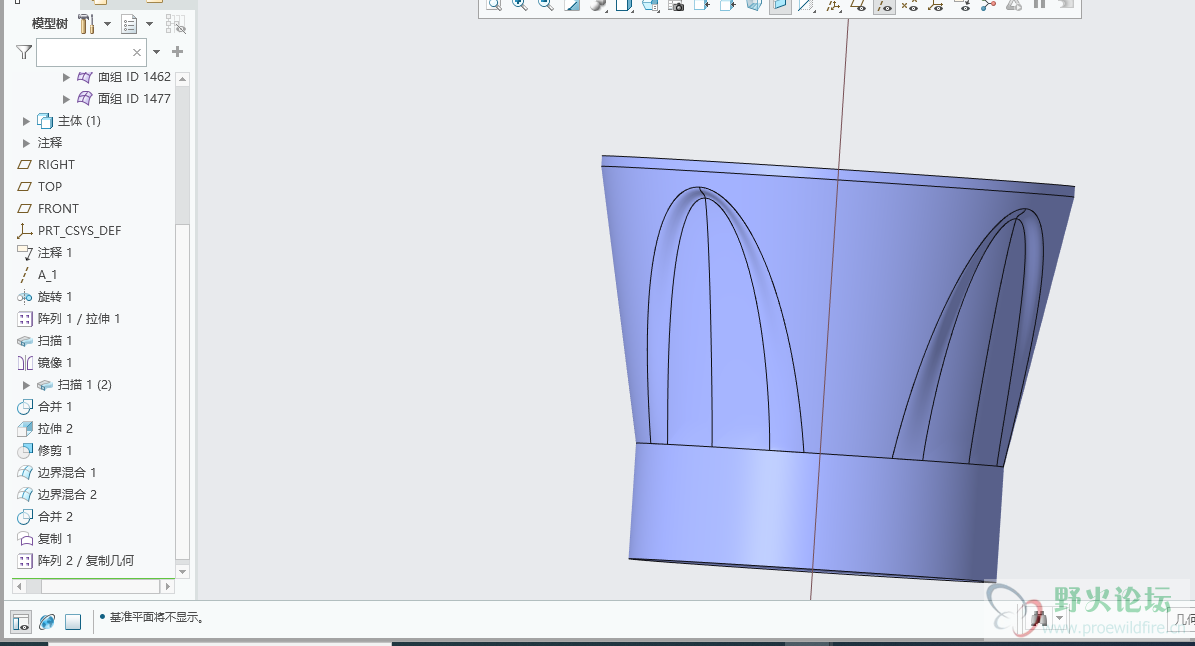Click the camera icon in graphics toolbar
The image size is (1195, 646).
(676, 5)
